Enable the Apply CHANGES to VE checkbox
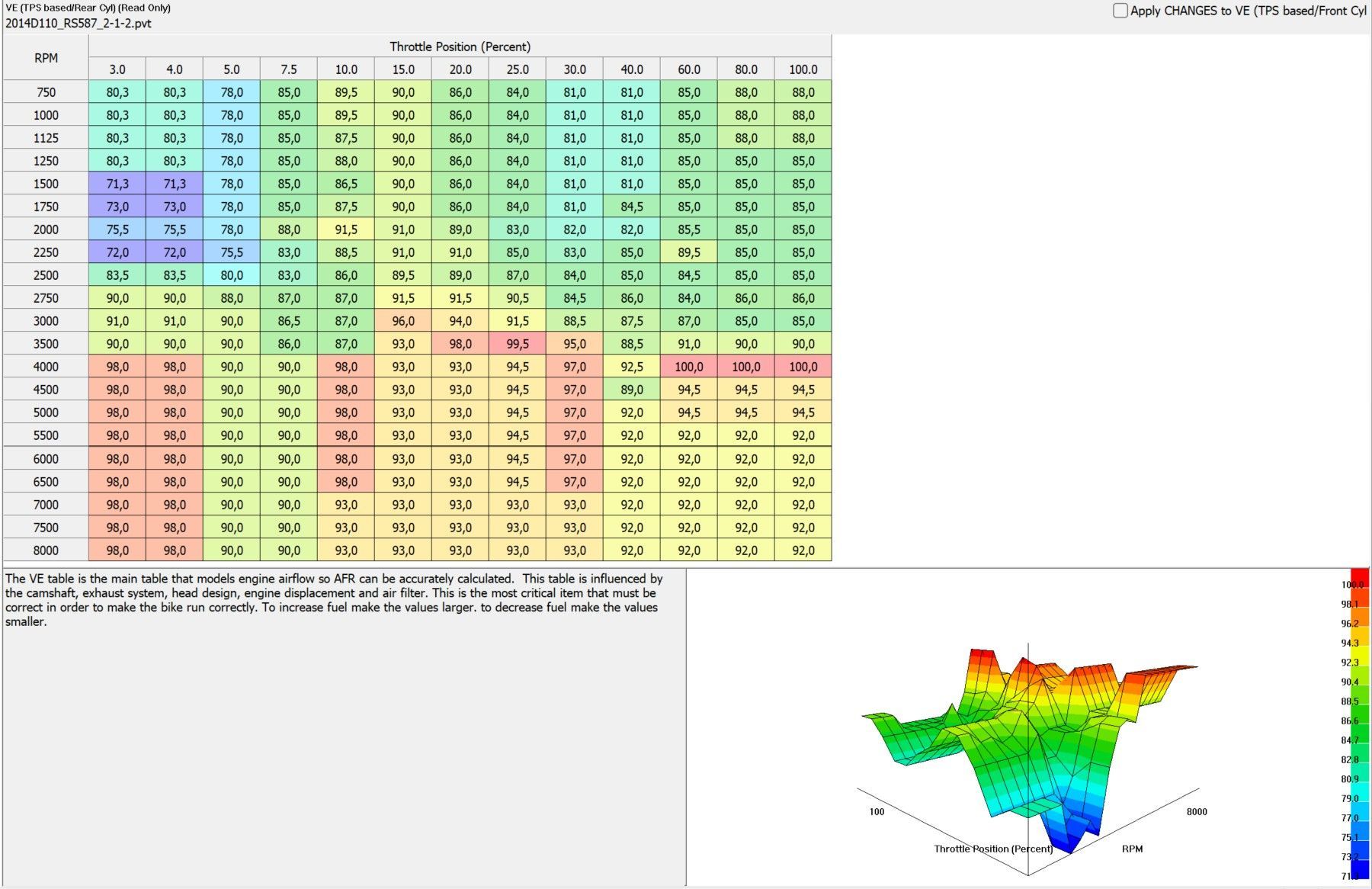 (x=1120, y=11)
